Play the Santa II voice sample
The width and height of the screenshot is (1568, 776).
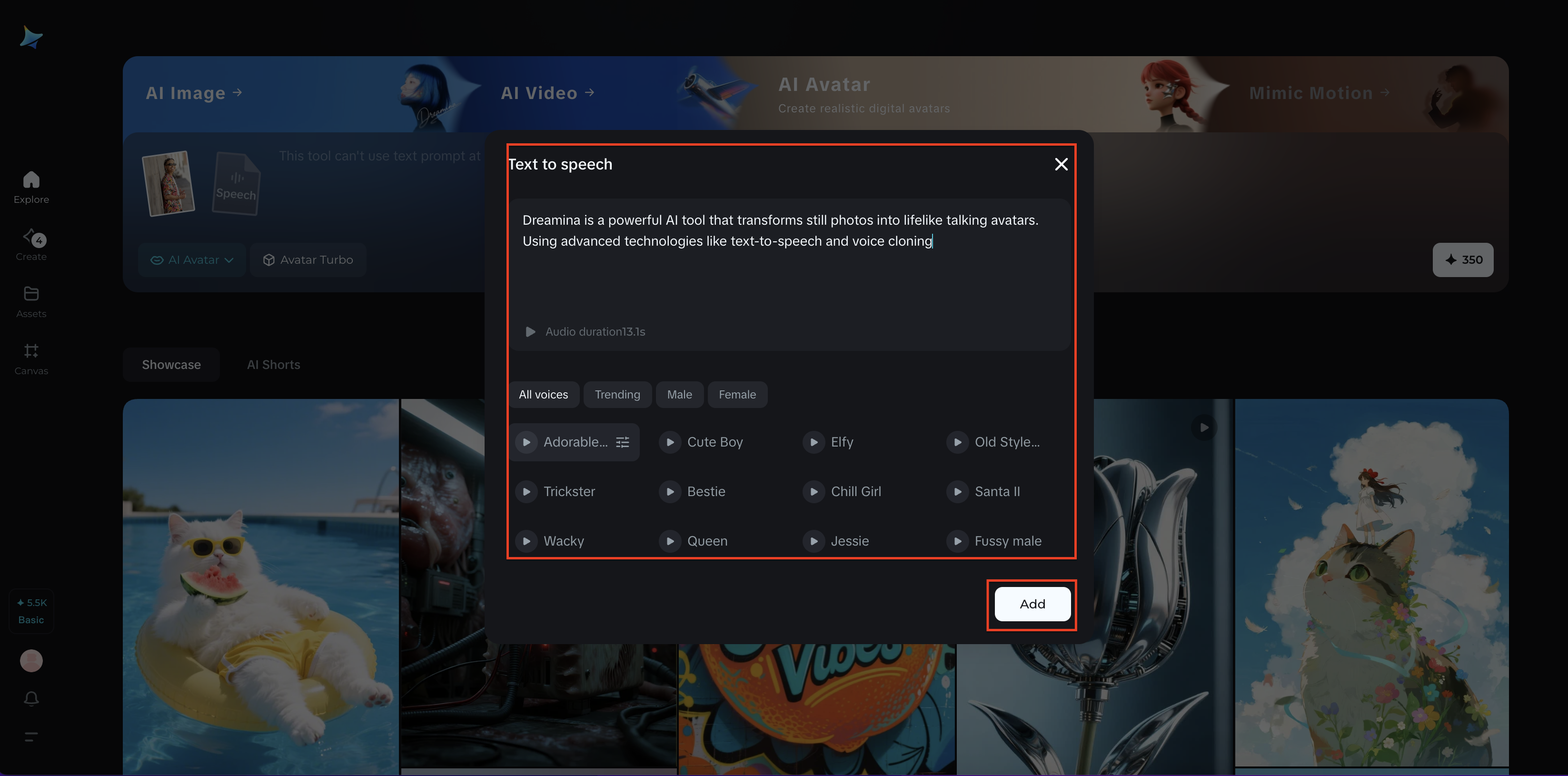(x=957, y=492)
